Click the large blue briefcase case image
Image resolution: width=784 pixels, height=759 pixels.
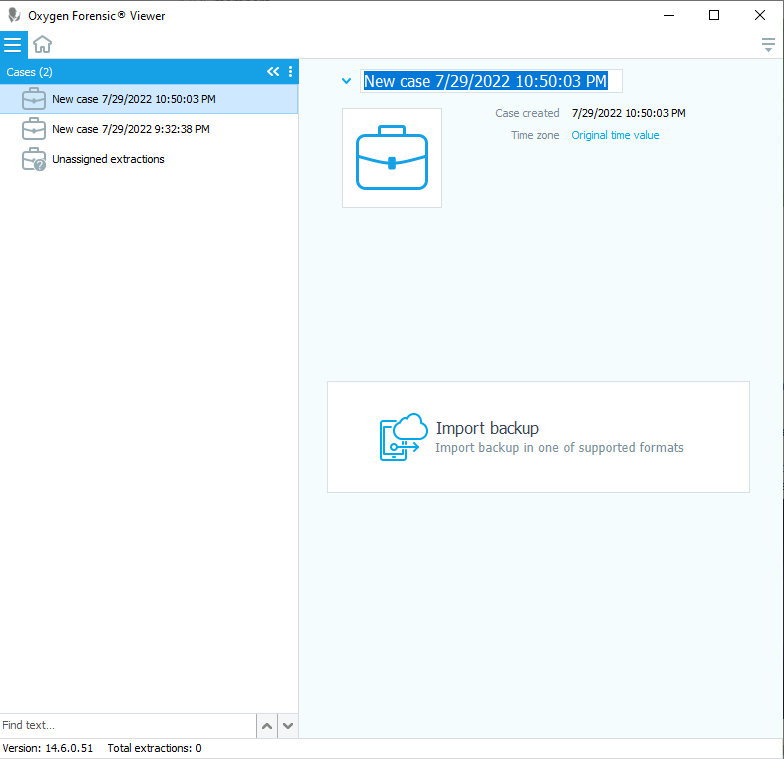(x=392, y=158)
